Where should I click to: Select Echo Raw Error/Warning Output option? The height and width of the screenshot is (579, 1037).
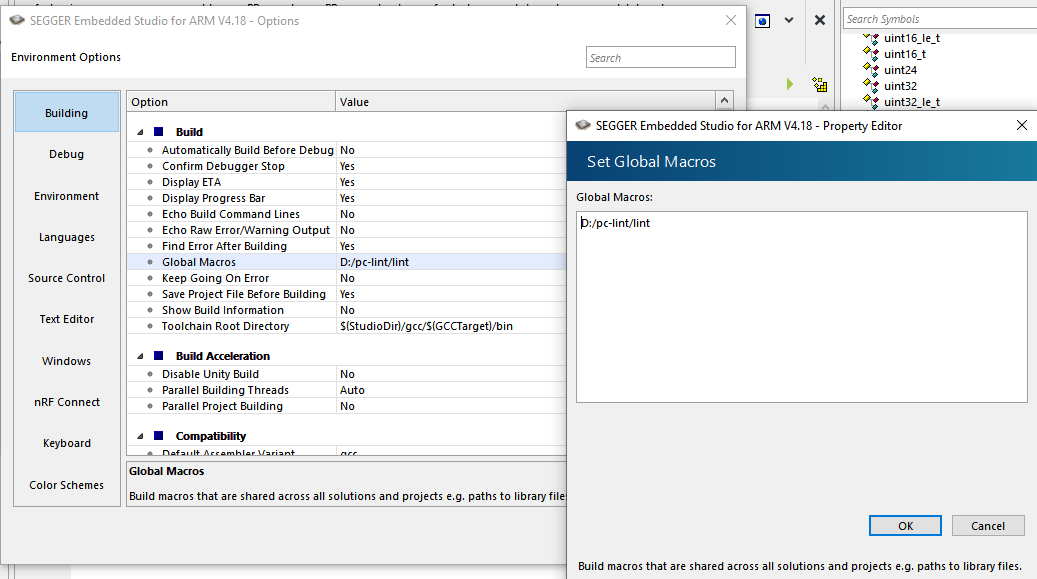[245, 230]
